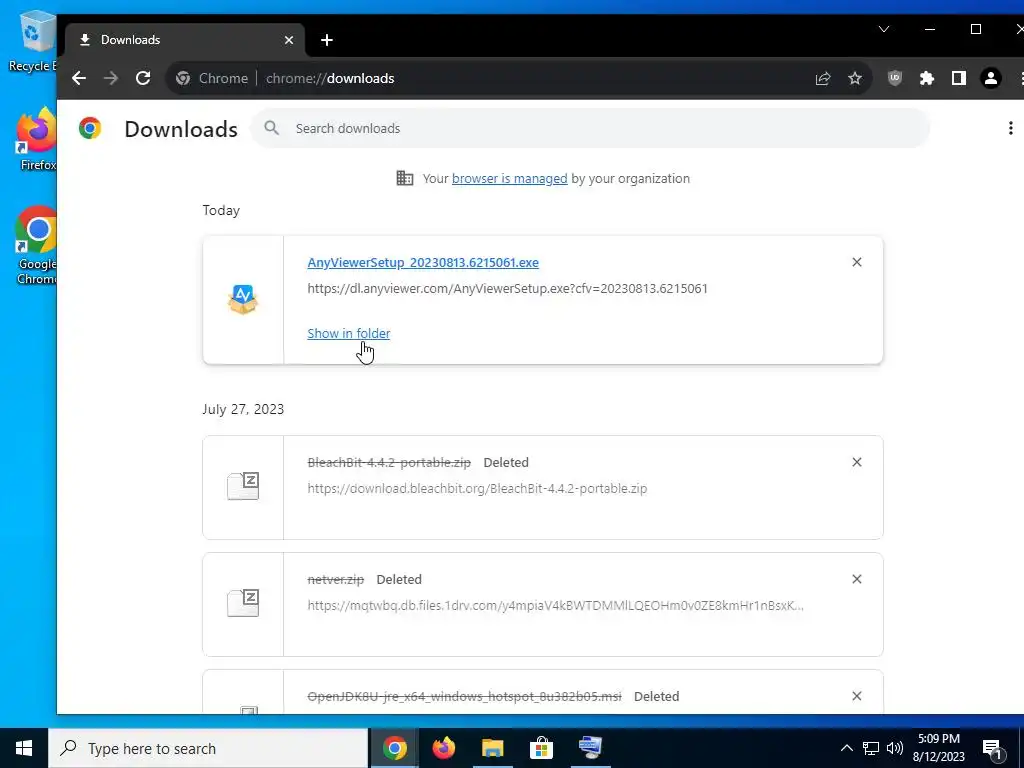Open a new browser tab
Viewport: 1024px width, 768px height.
pos(327,40)
